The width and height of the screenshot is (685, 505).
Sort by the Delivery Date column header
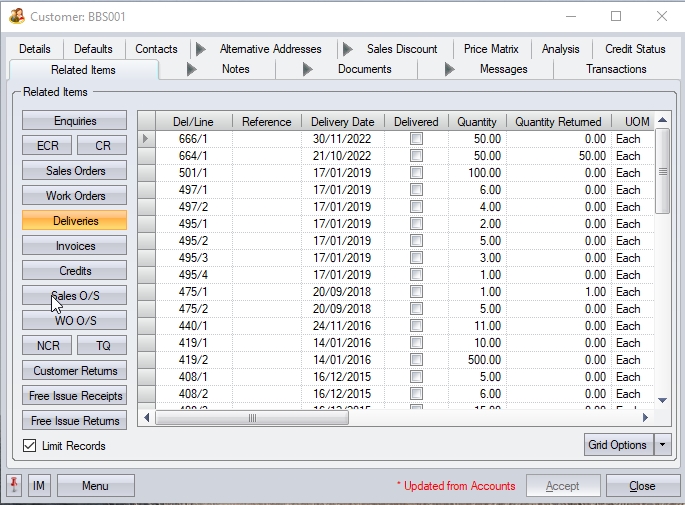[342, 122]
